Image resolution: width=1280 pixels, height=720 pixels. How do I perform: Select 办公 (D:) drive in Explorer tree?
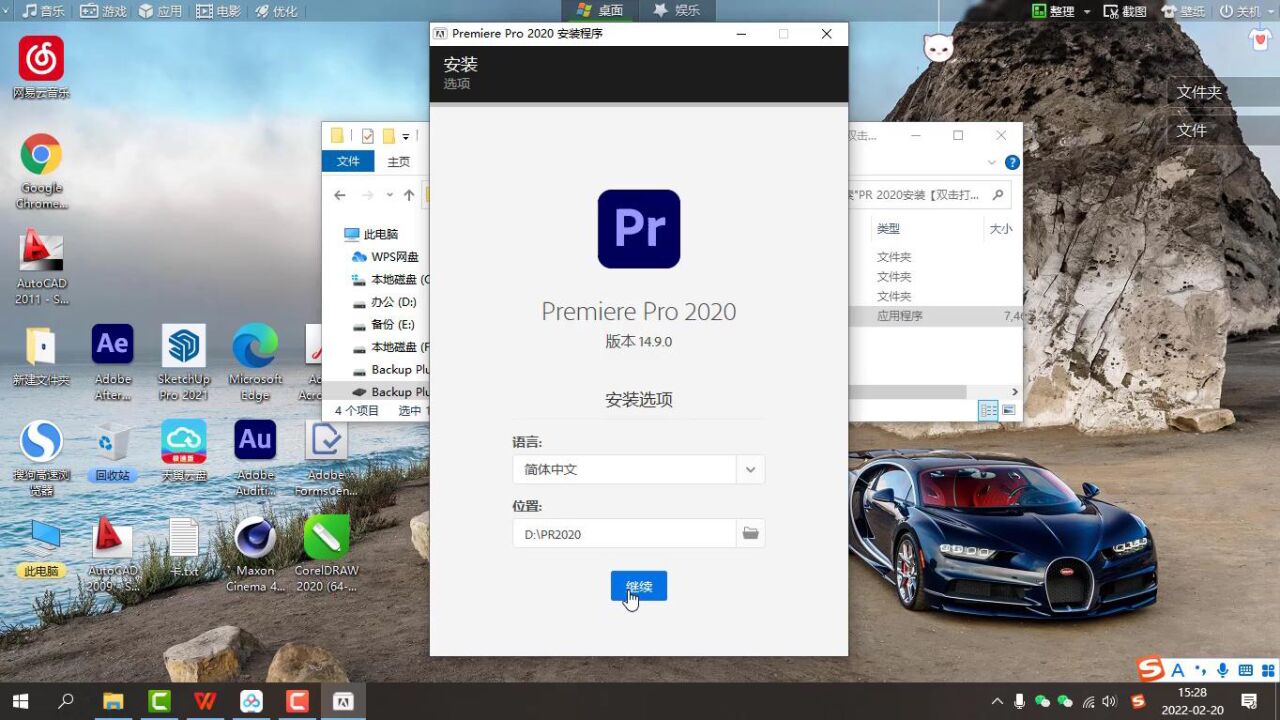[x=385, y=301]
